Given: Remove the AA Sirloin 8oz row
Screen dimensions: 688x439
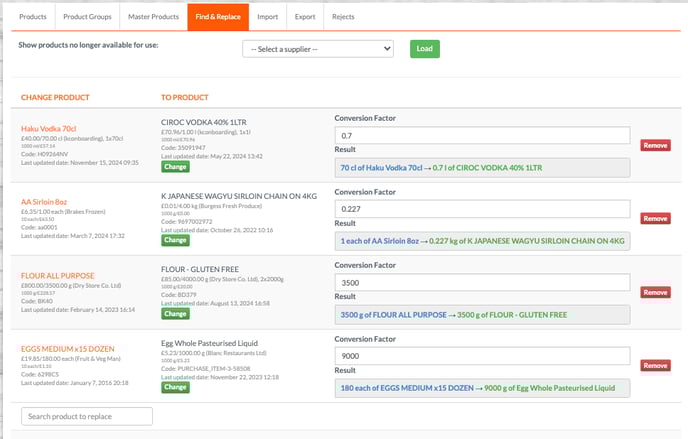Looking at the screenshot, I should point(655,218).
